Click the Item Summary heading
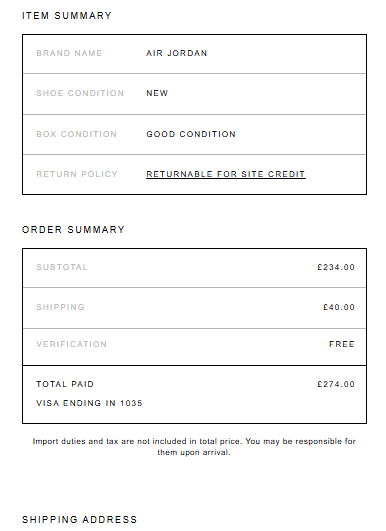Screen dimensions: 386x531 point(67,16)
